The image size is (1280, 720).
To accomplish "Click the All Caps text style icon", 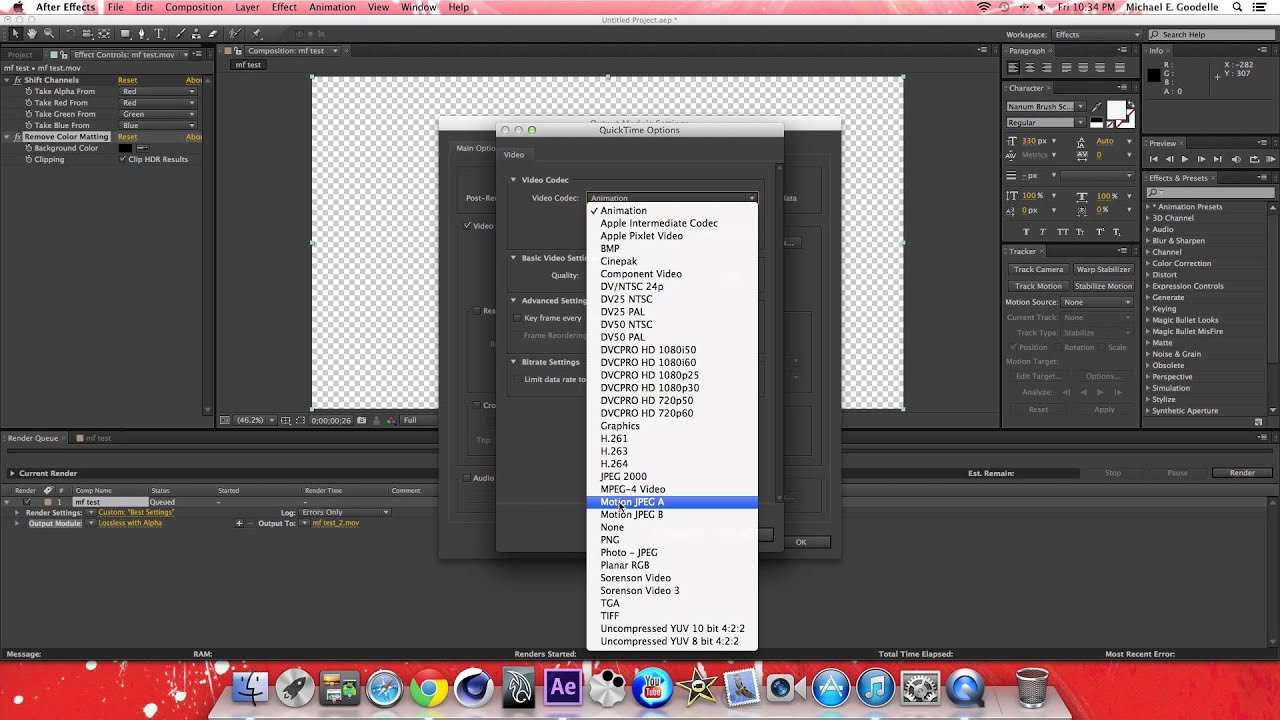I will (1062, 232).
